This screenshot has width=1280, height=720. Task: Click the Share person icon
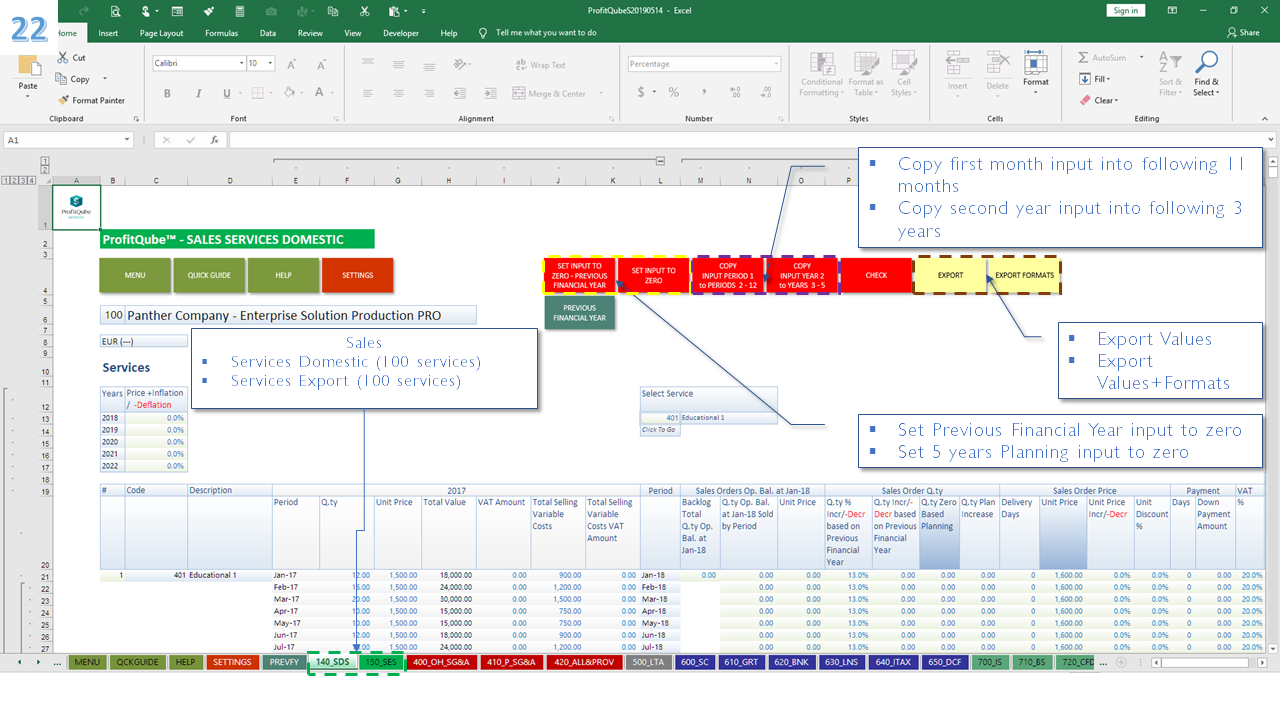(x=1232, y=32)
